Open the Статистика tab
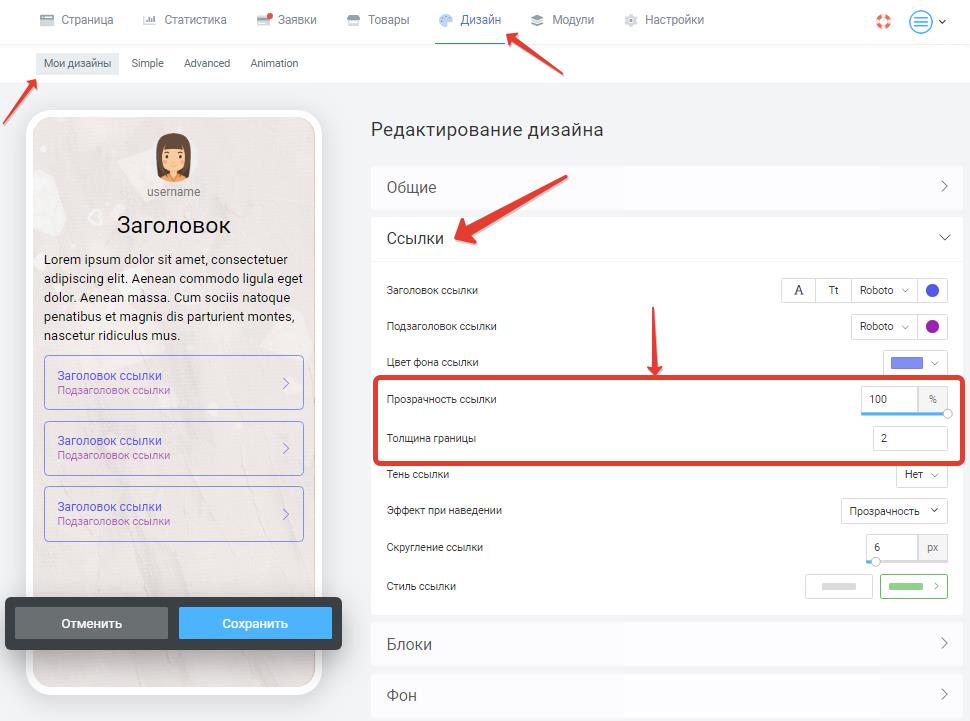The height and width of the screenshot is (721, 970). pyautogui.click(x=184, y=20)
